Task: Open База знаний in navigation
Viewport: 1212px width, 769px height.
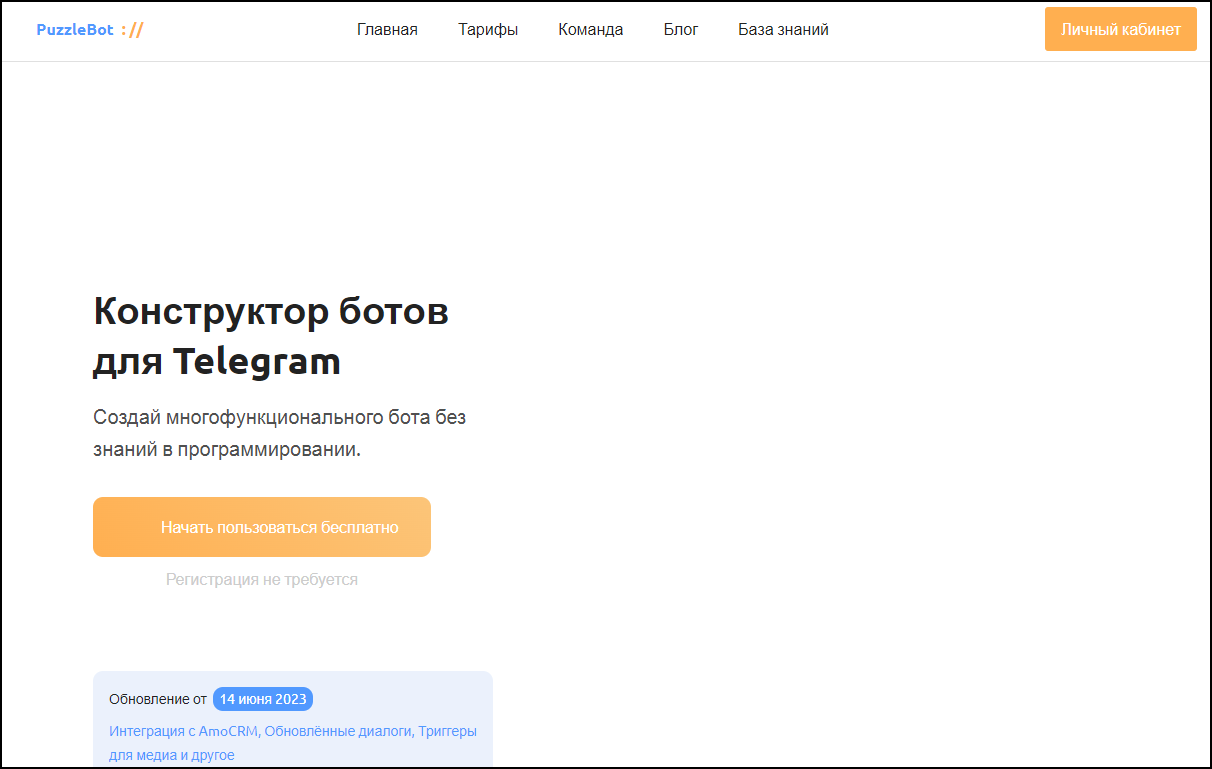Action: (x=783, y=30)
